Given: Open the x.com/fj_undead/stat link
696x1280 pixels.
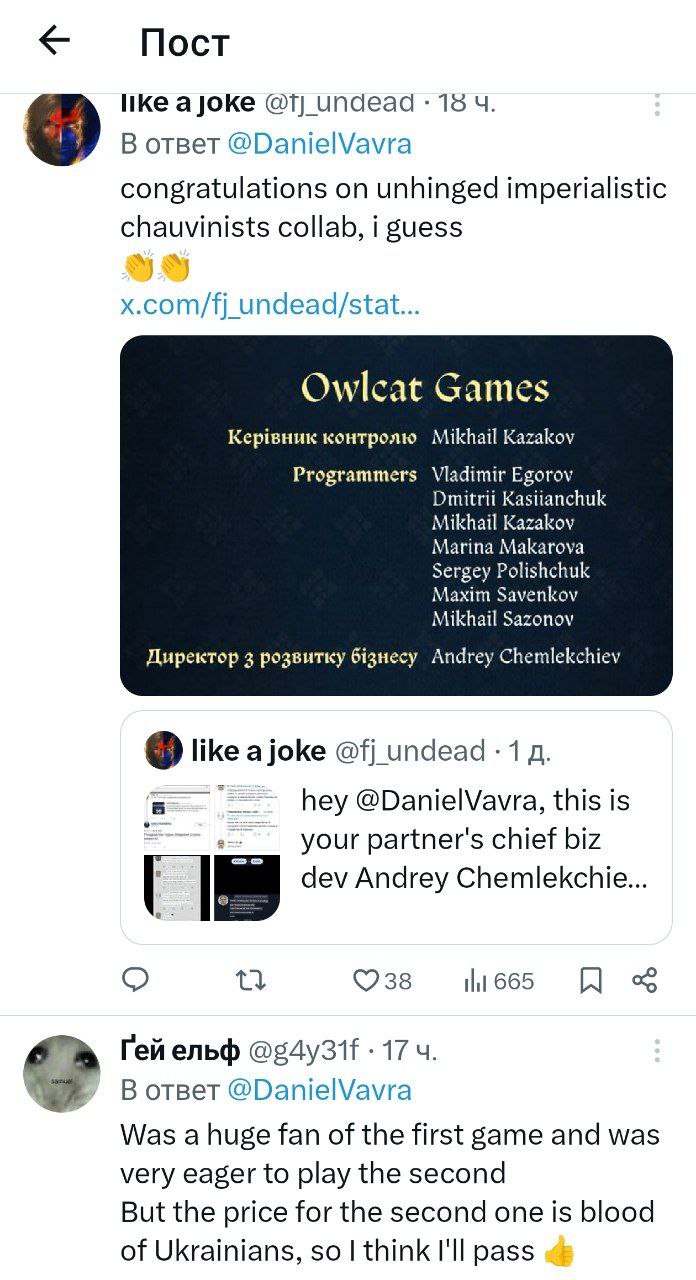Looking at the screenshot, I should tap(270, 304).
